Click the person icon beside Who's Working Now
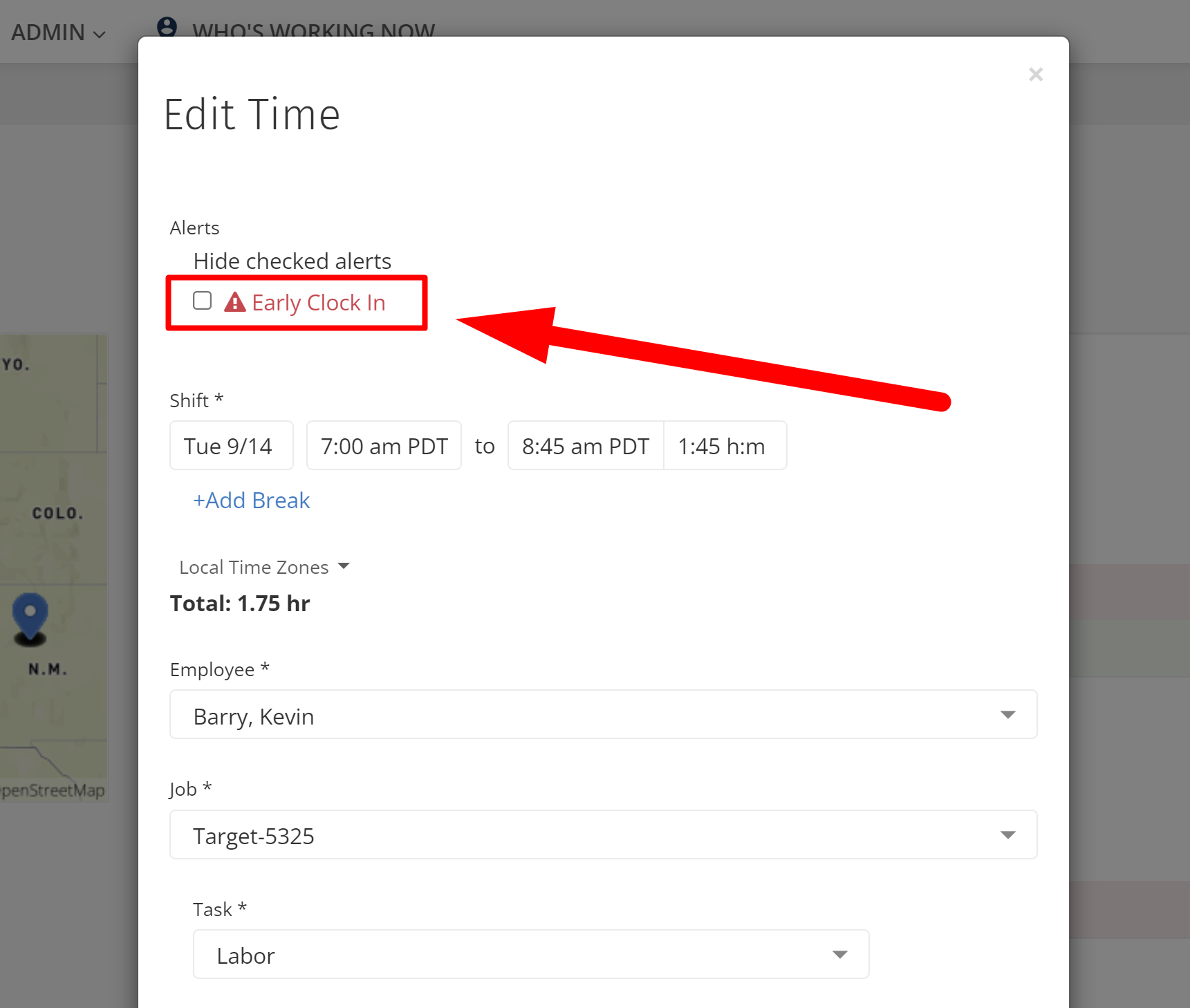The width and height of the screenshot is (1190, 1008). coord(167,28)
